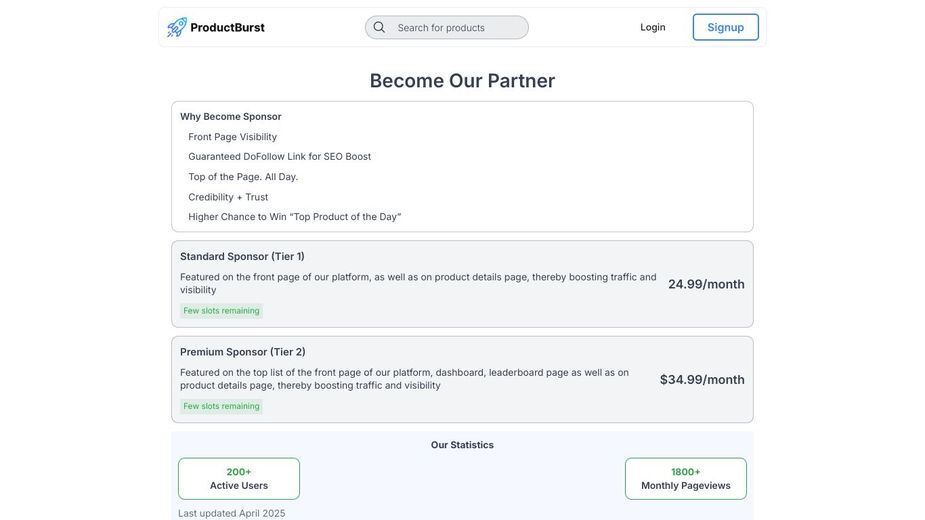Screen dimensions: 925x520
Task: Click the ProductBurst rocket logo icon
Action: point(176,27)
